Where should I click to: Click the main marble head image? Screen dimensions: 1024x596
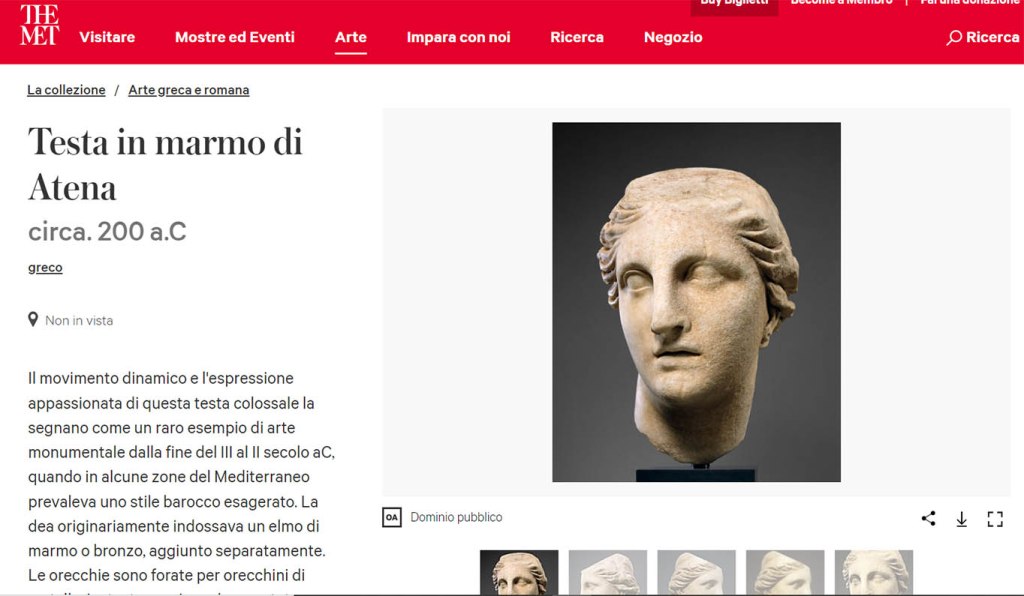[x=696, y=302]
